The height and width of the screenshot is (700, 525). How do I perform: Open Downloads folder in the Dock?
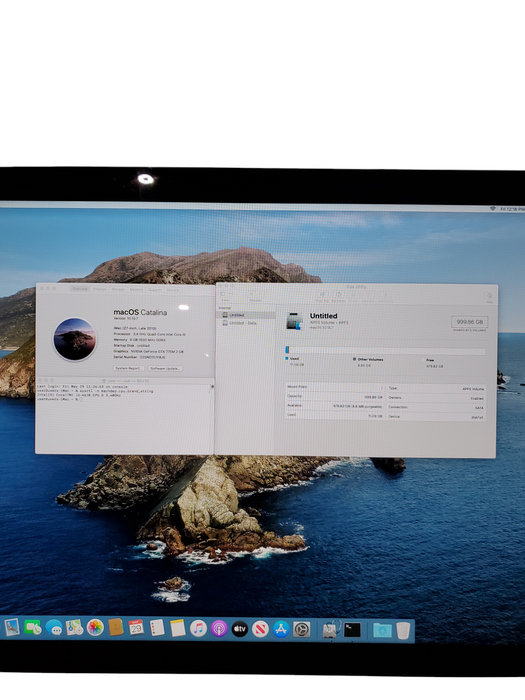pos(382,630)
